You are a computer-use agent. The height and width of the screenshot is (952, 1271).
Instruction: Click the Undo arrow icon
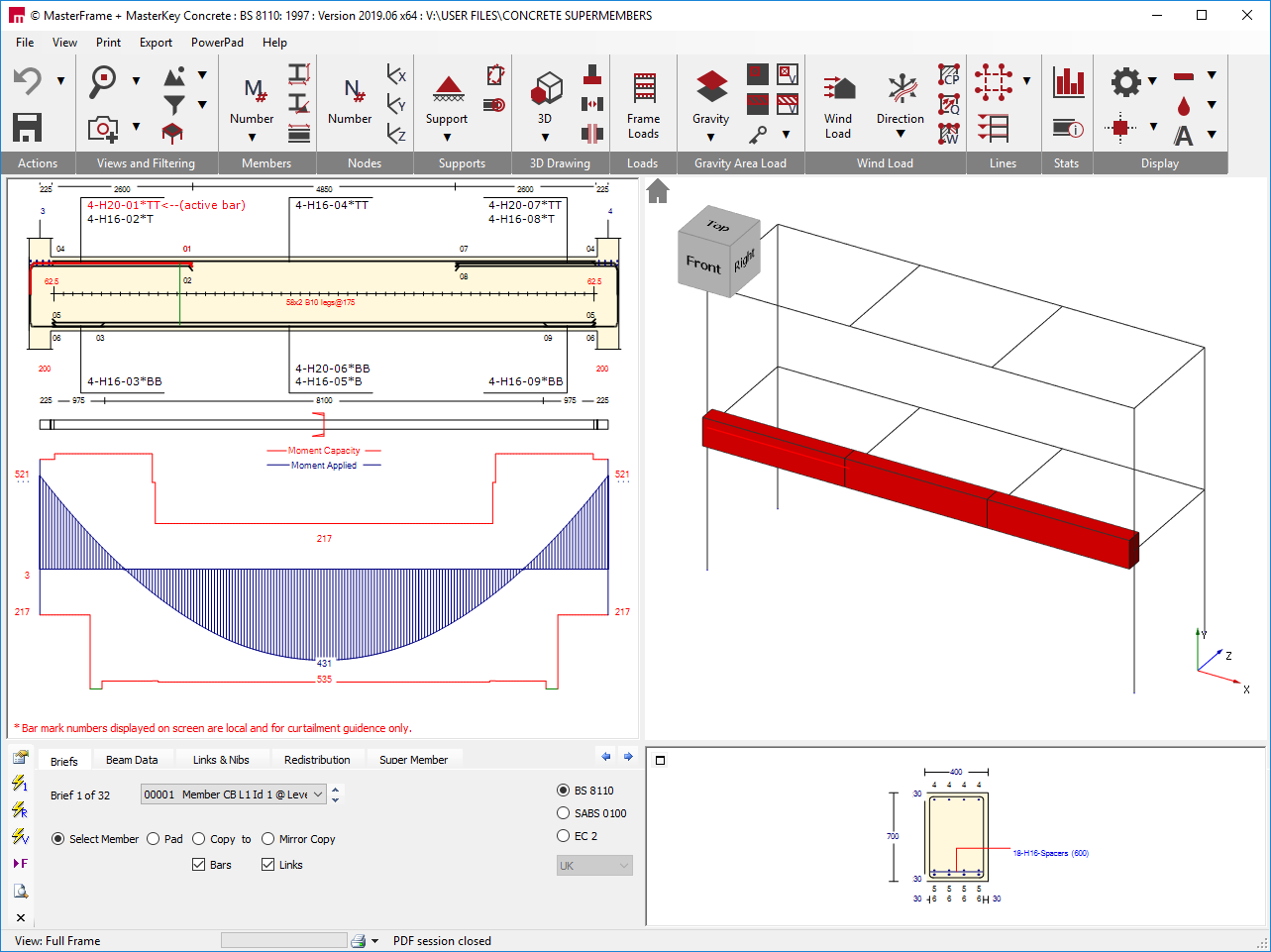(28, 81)
